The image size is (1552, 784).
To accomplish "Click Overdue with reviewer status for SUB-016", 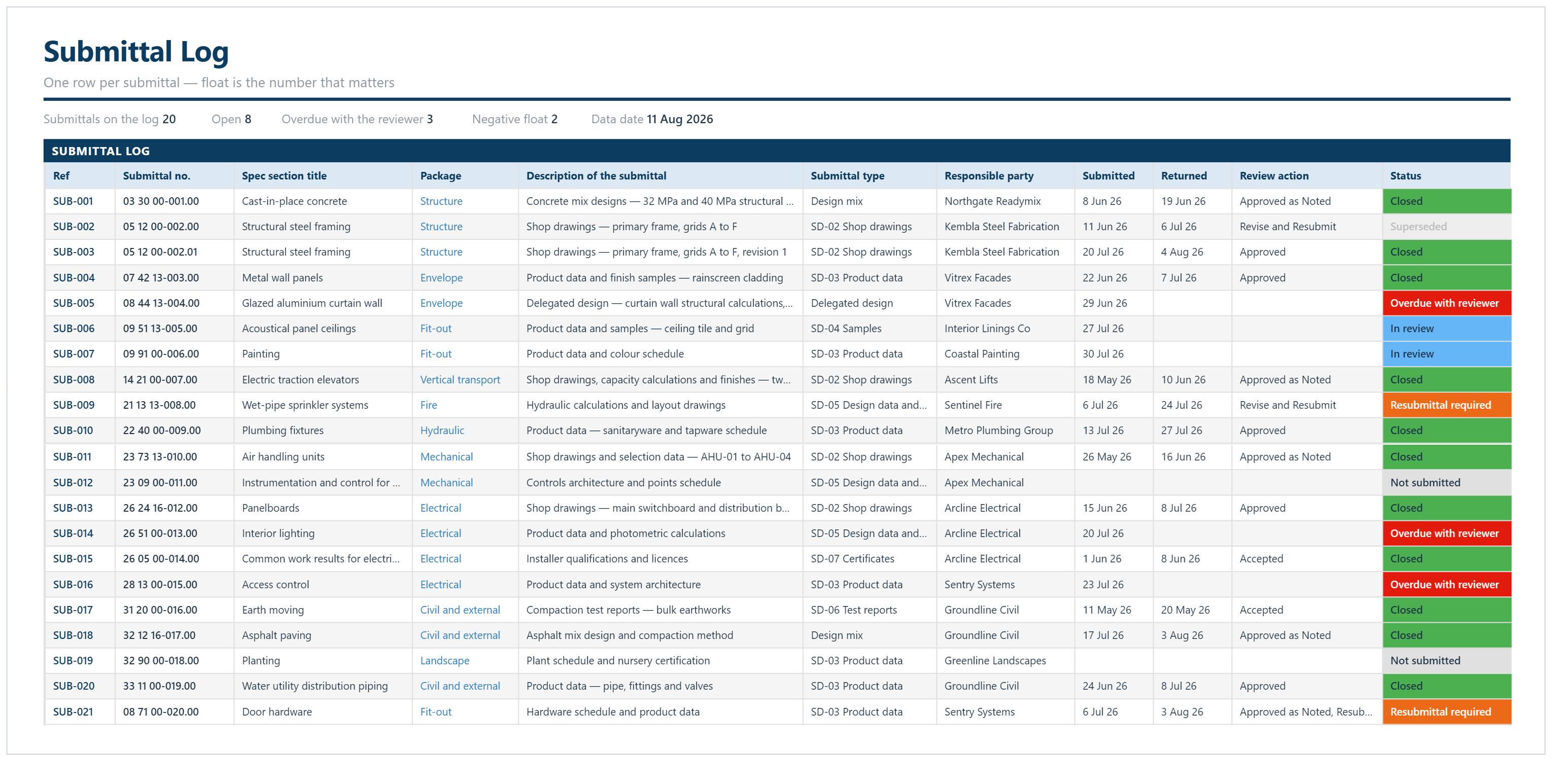I will [1447, 585].
